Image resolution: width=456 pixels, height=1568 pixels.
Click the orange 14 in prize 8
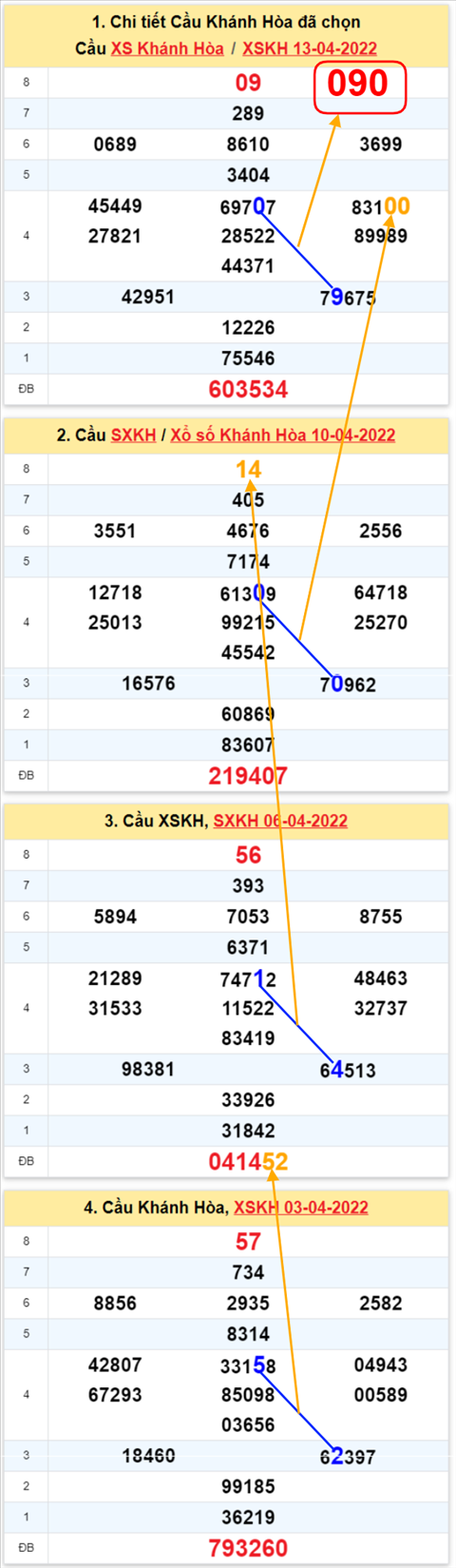click(x=248, y=469)
